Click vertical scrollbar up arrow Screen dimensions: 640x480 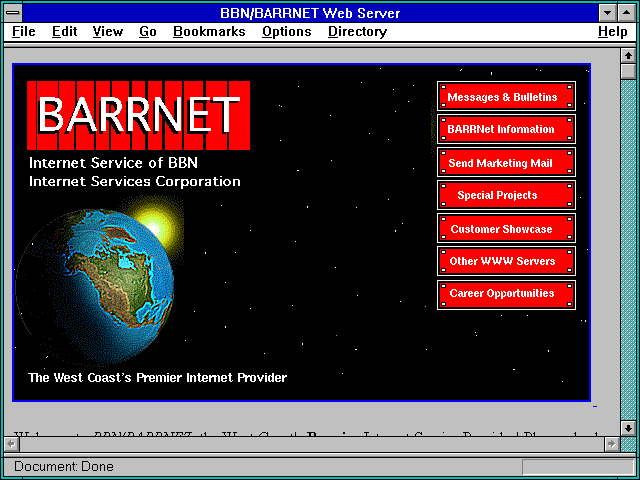628,56
